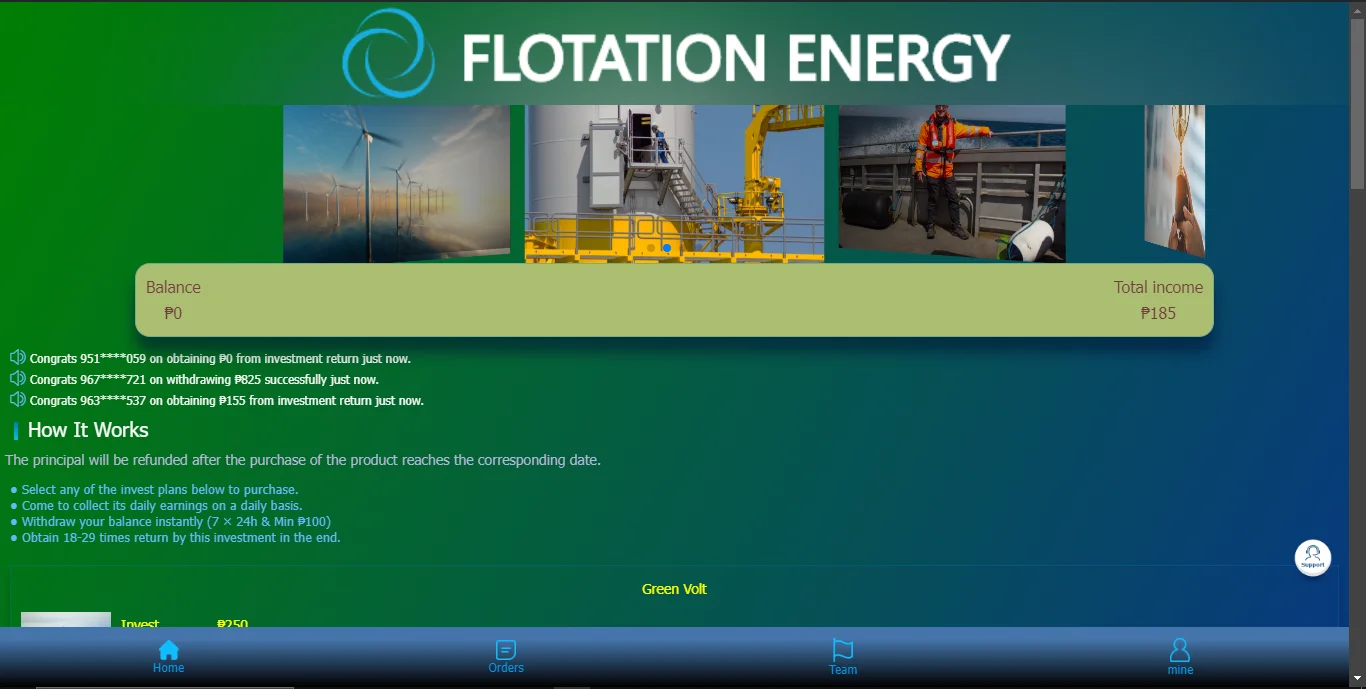The height and width of the screenshot is (689, 1366).
Task: Click the Flotation Energy swirl logo
Action: click(388, 53)
